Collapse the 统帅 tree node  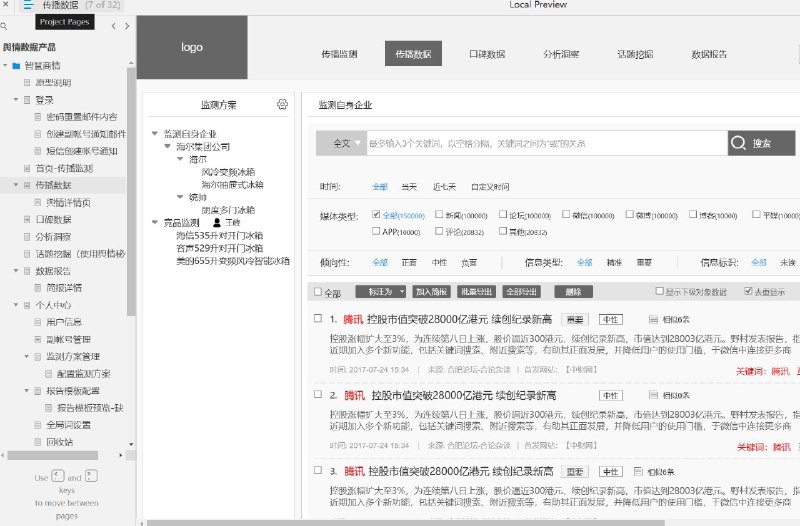[x=180, y=197]
